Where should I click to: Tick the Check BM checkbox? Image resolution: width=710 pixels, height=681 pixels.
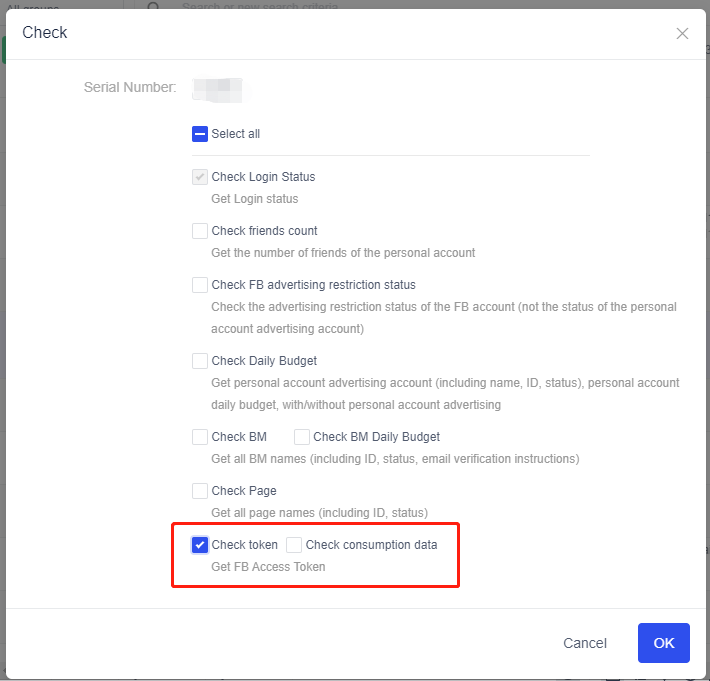pos(200,437)
